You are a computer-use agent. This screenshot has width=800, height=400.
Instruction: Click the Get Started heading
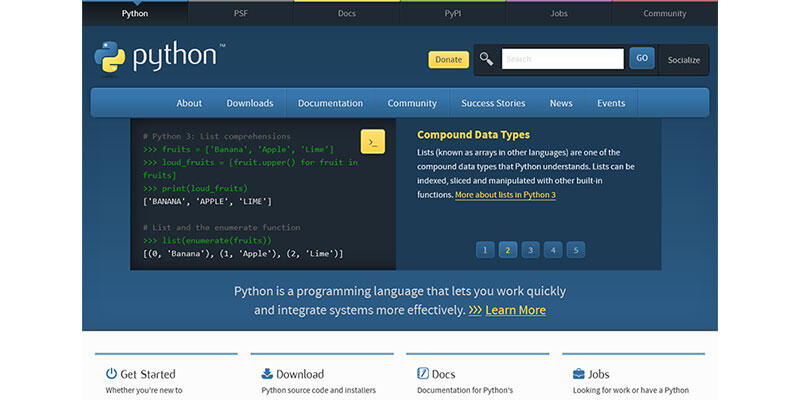(x=148, y=374)
